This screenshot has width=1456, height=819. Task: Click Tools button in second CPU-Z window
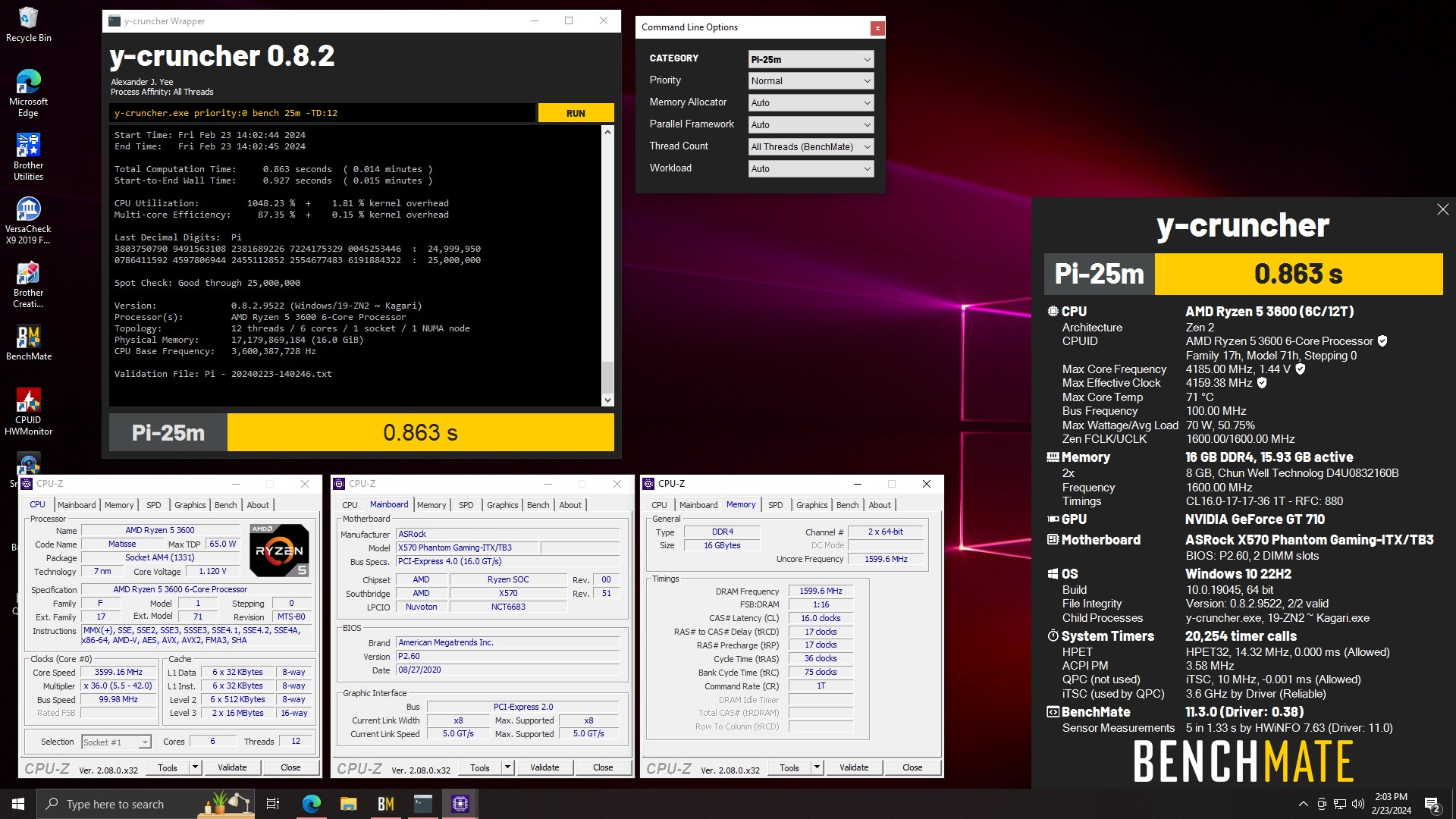tap(480, 767)
